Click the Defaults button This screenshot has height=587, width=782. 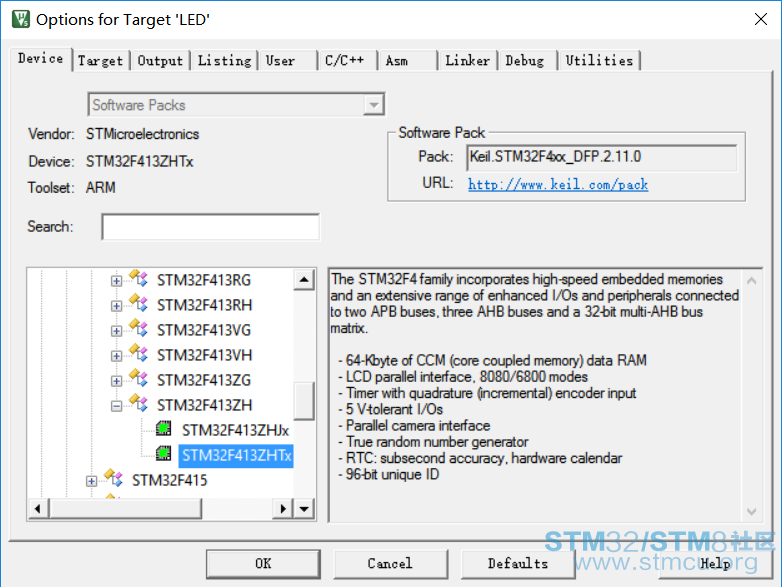(x=518, y=564)
